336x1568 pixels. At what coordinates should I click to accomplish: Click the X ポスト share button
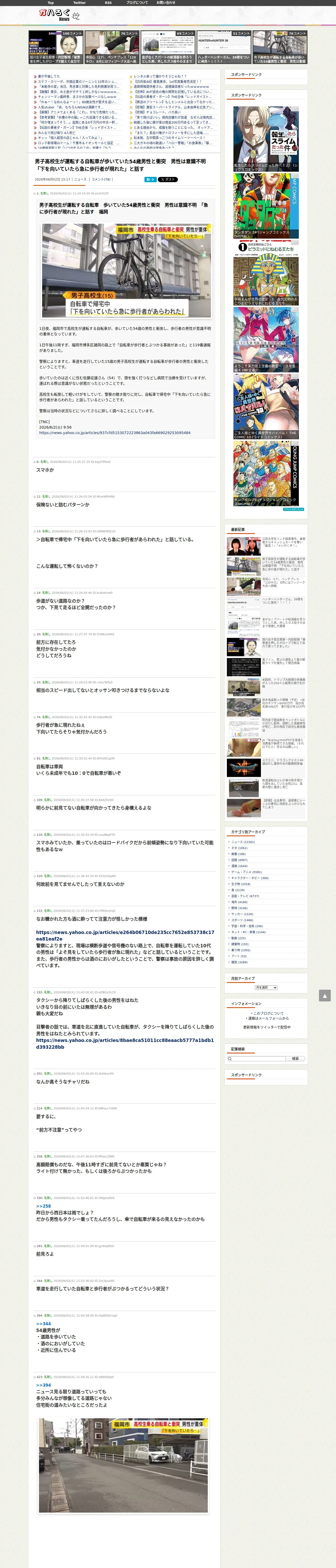tap(168, 180)
